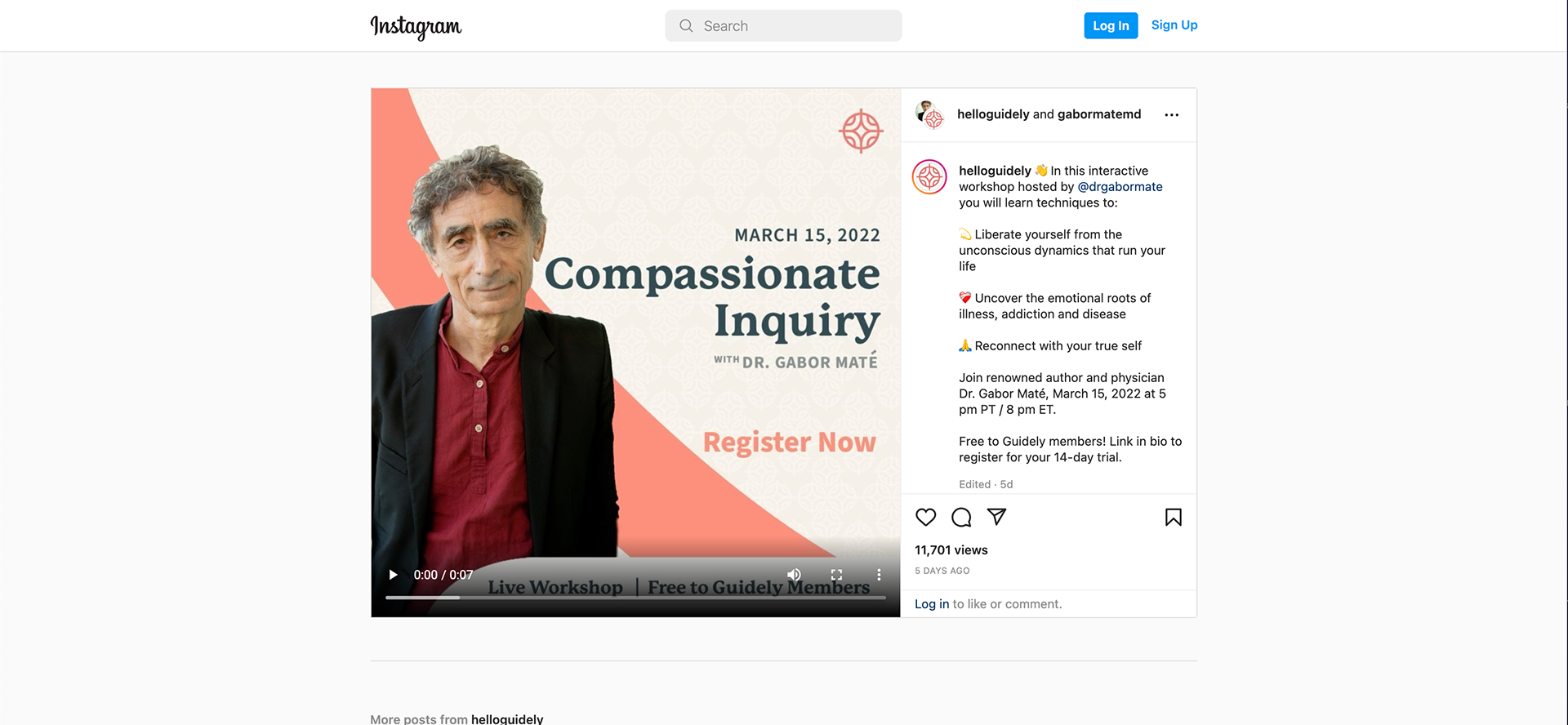
Task: Open the @drgabormate mention link
Action: 1120,186
